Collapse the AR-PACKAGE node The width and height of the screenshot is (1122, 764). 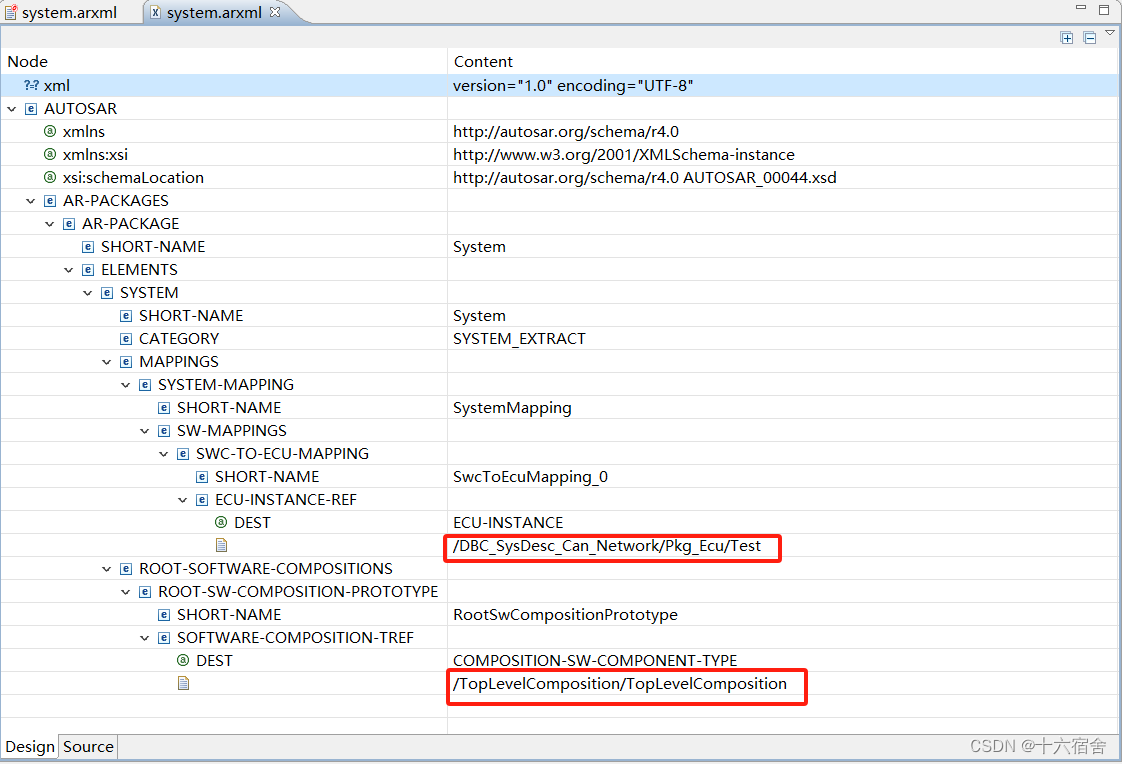pos(49,224)
